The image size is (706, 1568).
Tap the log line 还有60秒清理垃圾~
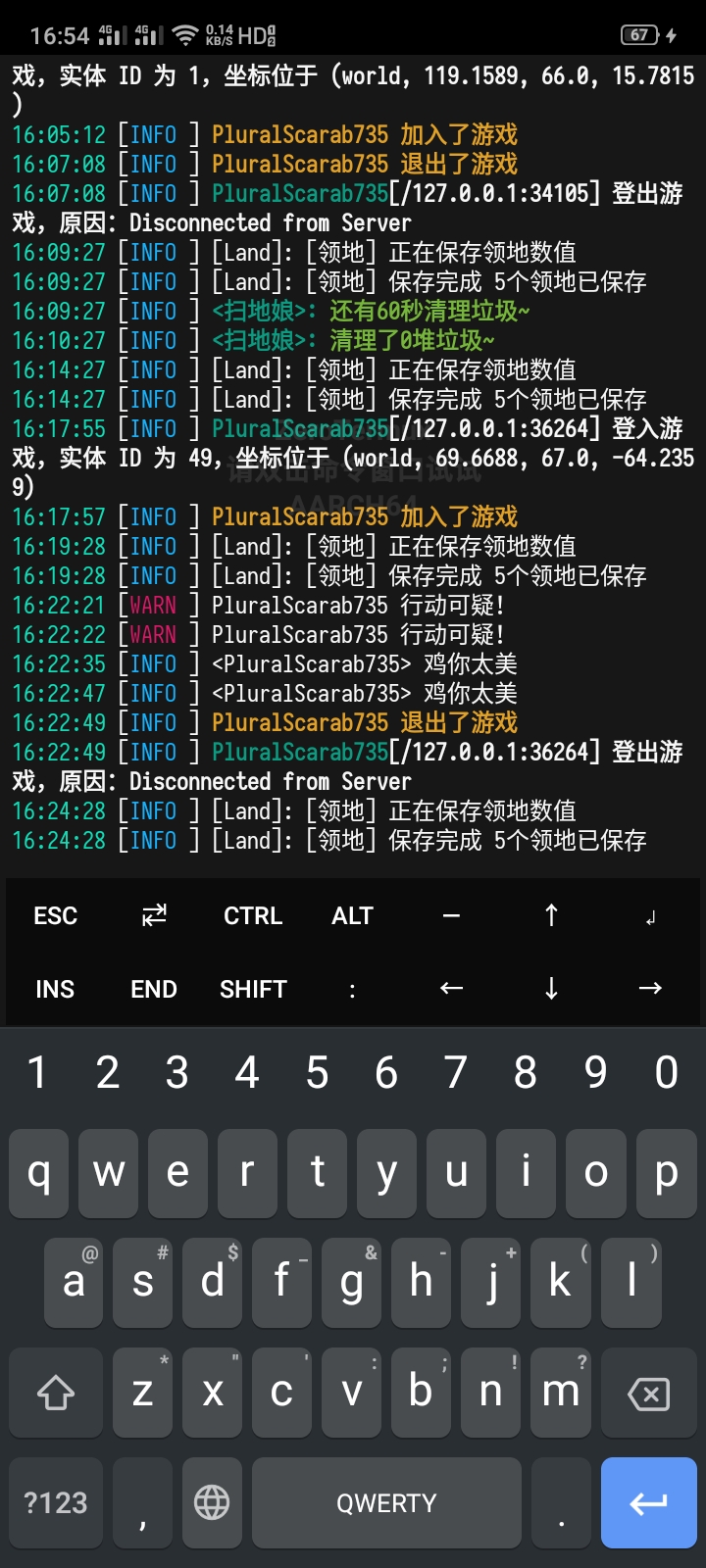(271, 311)
